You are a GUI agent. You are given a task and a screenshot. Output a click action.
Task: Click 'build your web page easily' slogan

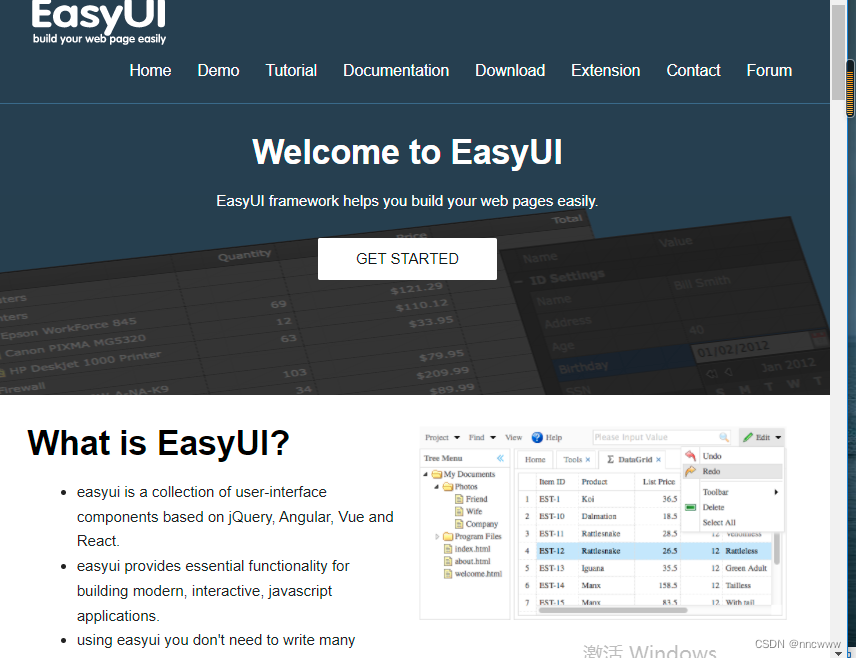pos(99,39)
